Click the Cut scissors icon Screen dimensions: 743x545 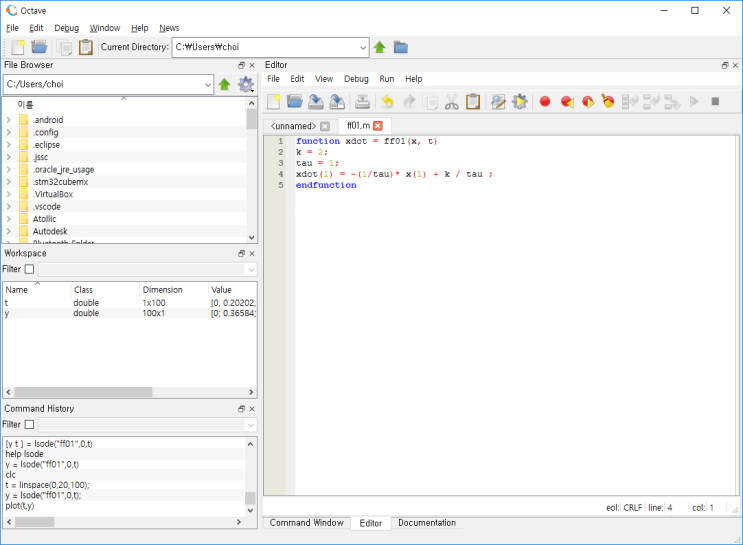(452, 101)
